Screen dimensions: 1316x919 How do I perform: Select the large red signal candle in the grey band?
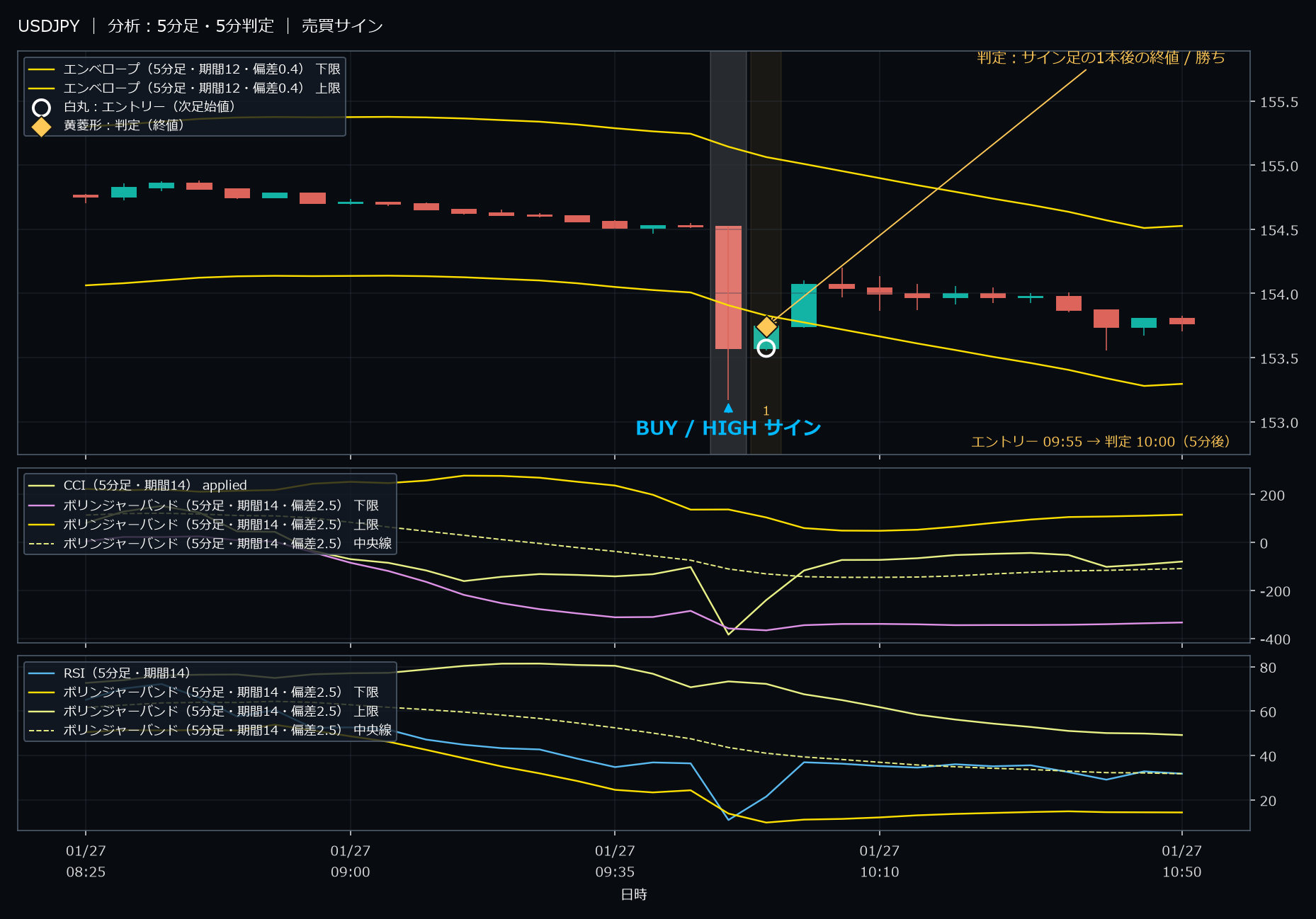pyautogui.click(x=728, y=287)
